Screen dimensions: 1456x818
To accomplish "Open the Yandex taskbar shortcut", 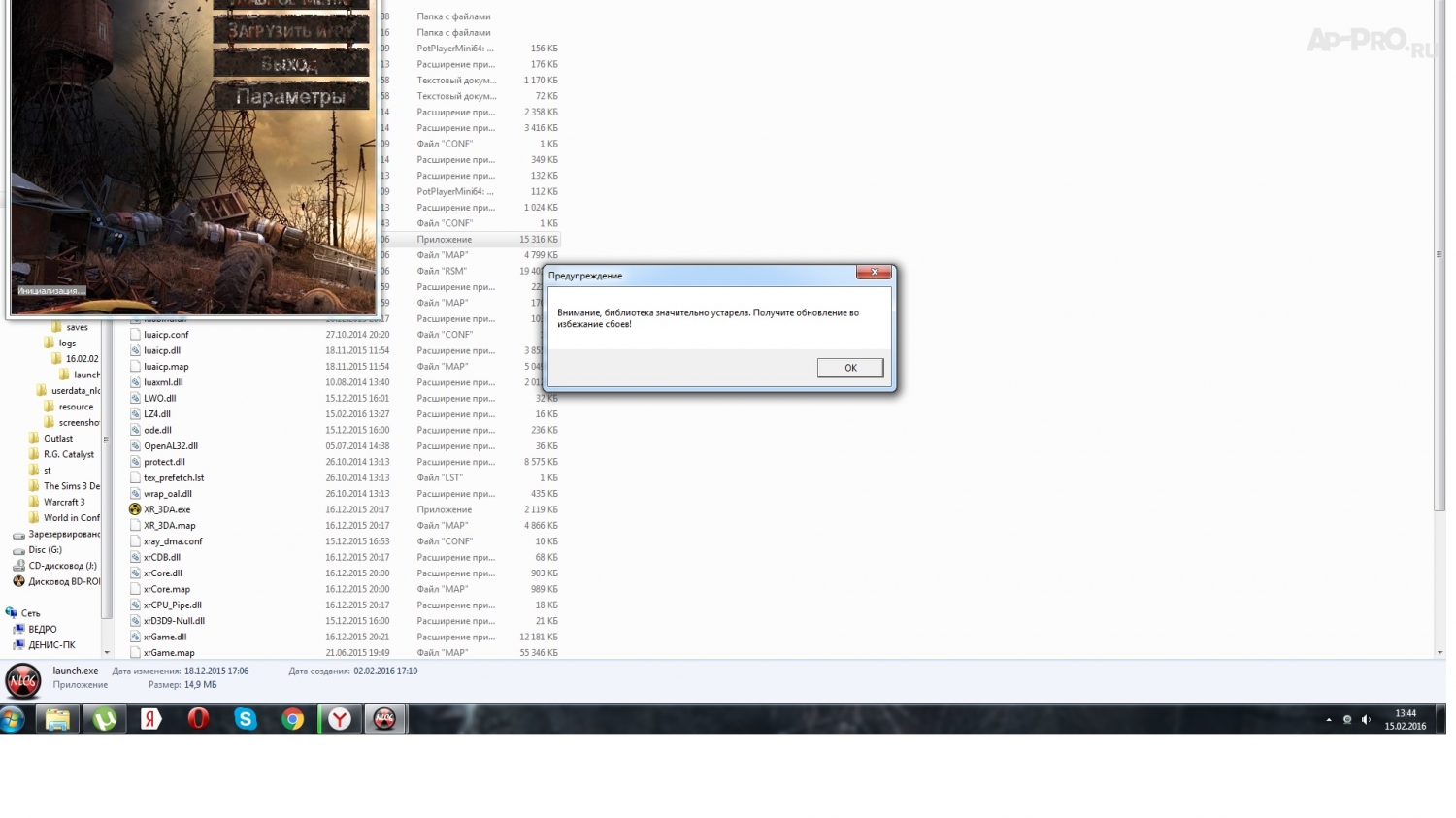I will coord(151,719).
